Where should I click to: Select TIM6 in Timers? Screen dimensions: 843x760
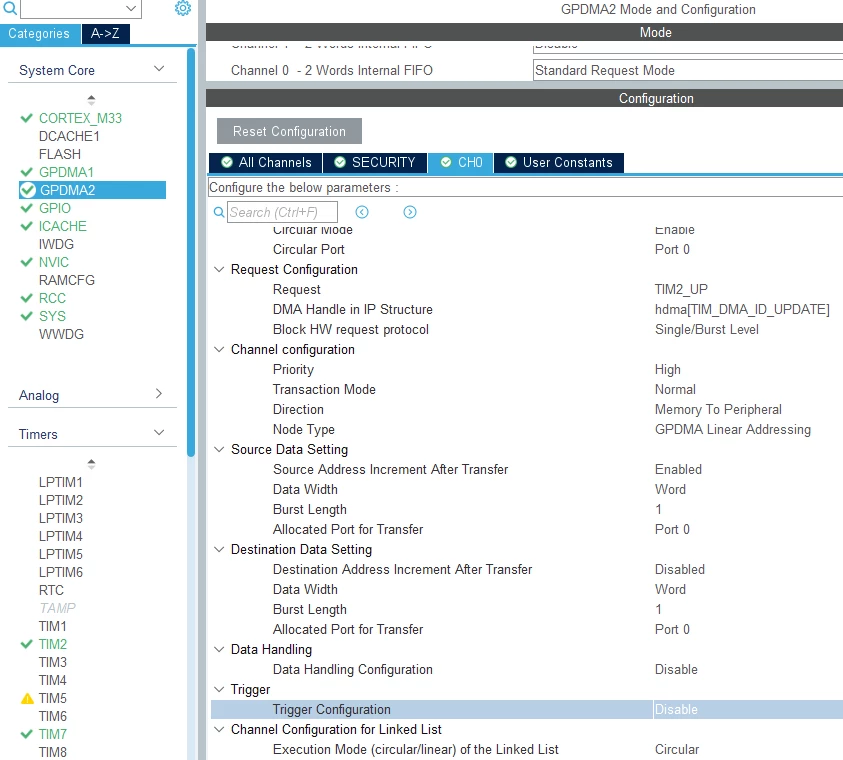[53, 716]
